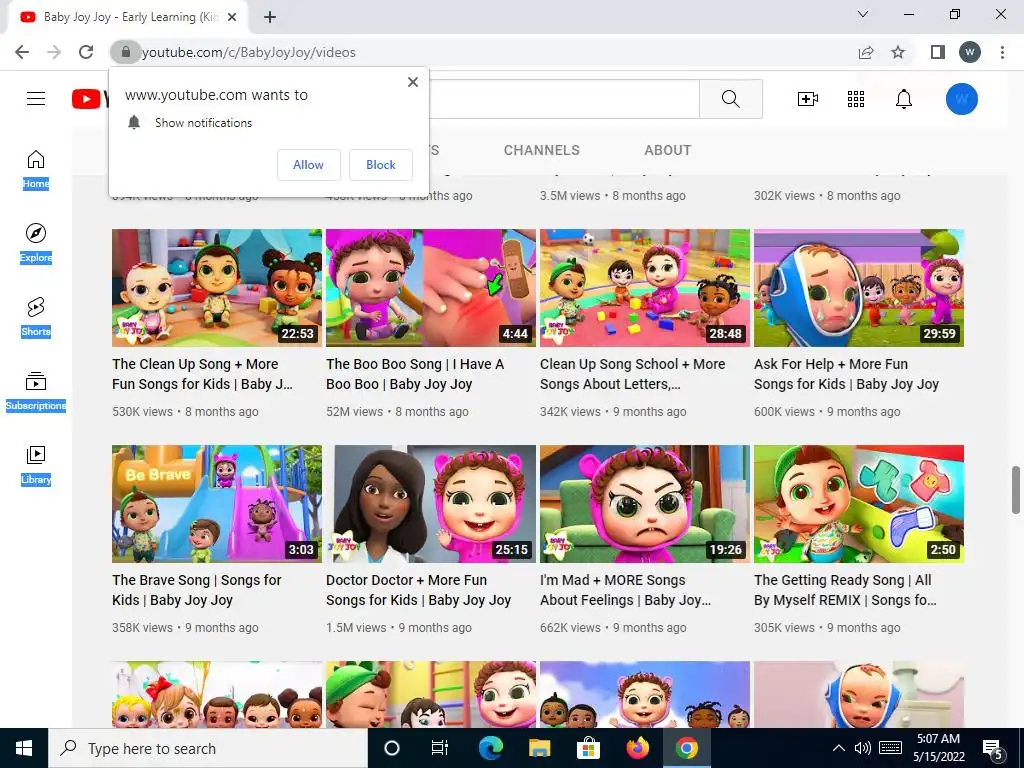Click the search magnifier button
Image resolution: width=1024 pixels, height=768 pixels.
pyautogui.click(x=731, y=99)
